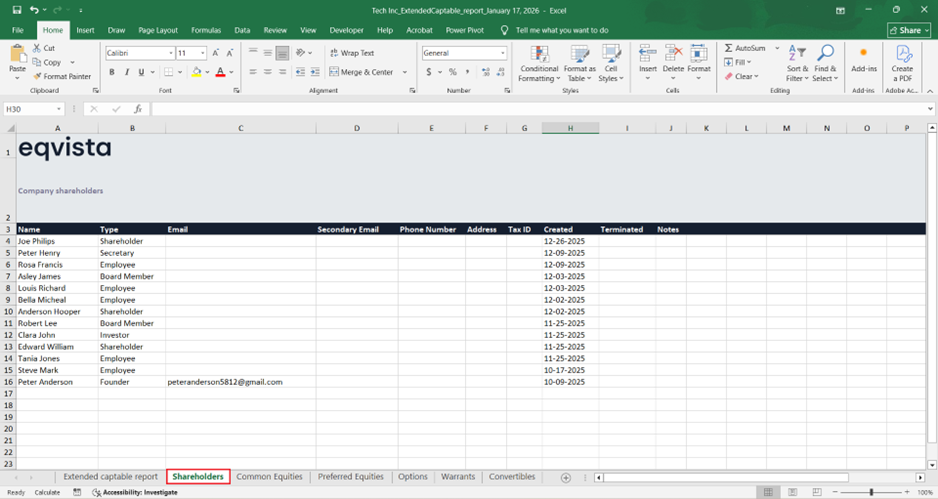Expand the General number format dropdown
Screen dimensions: 938x499
[x=503, y=53]
